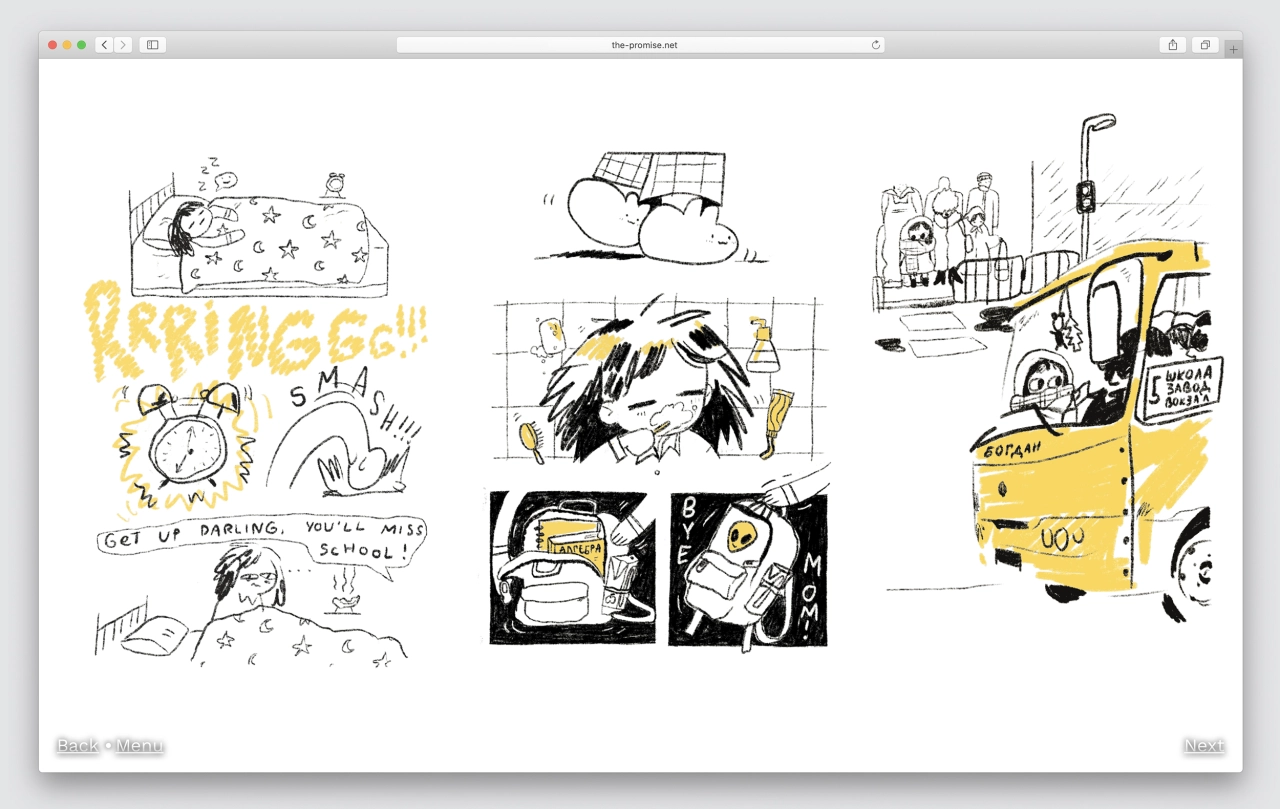1280x809 pixels.
Task: Click the ringing alarm clock drawing
Action: click(186, 446)
